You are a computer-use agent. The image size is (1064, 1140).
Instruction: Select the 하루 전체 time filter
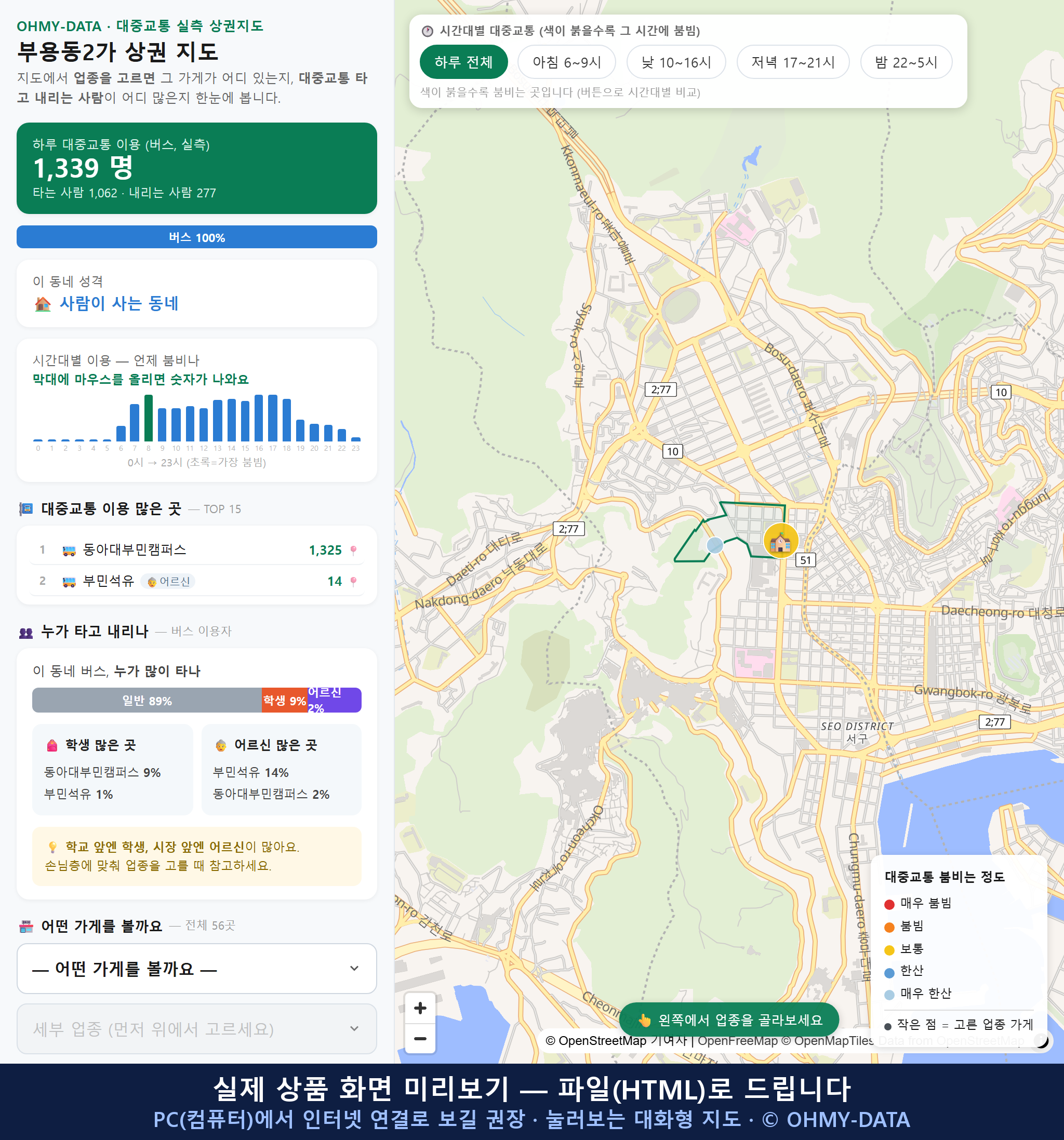tap(463, 62)
